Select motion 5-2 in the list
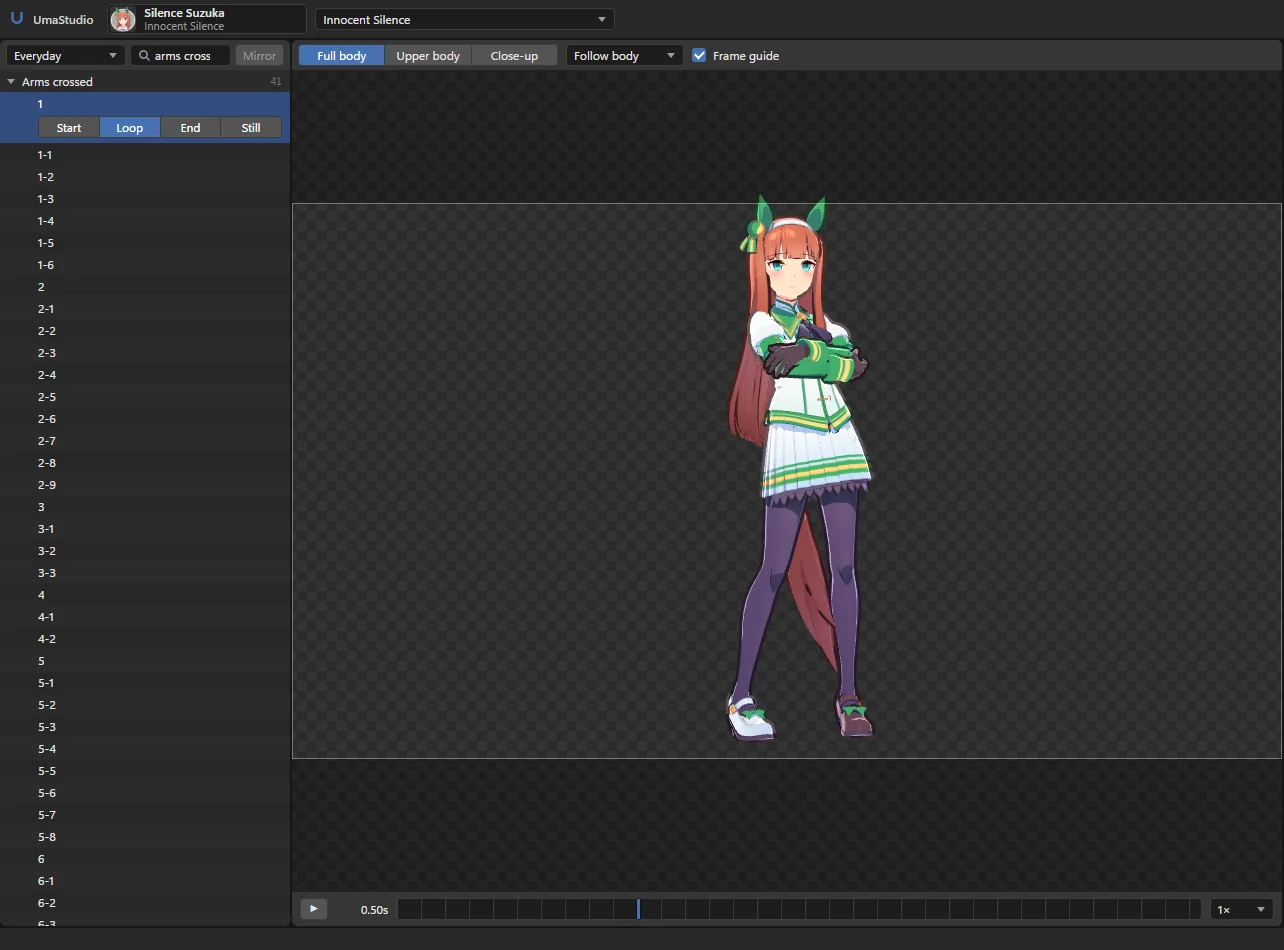Image resolution: width=1284 pixels, height=950 pixels. point(145,705)
